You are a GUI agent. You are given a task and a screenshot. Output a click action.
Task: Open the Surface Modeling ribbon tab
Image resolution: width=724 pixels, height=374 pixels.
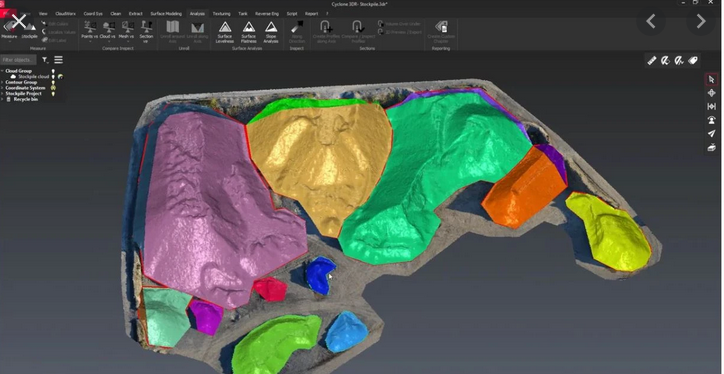coord(166,14)
